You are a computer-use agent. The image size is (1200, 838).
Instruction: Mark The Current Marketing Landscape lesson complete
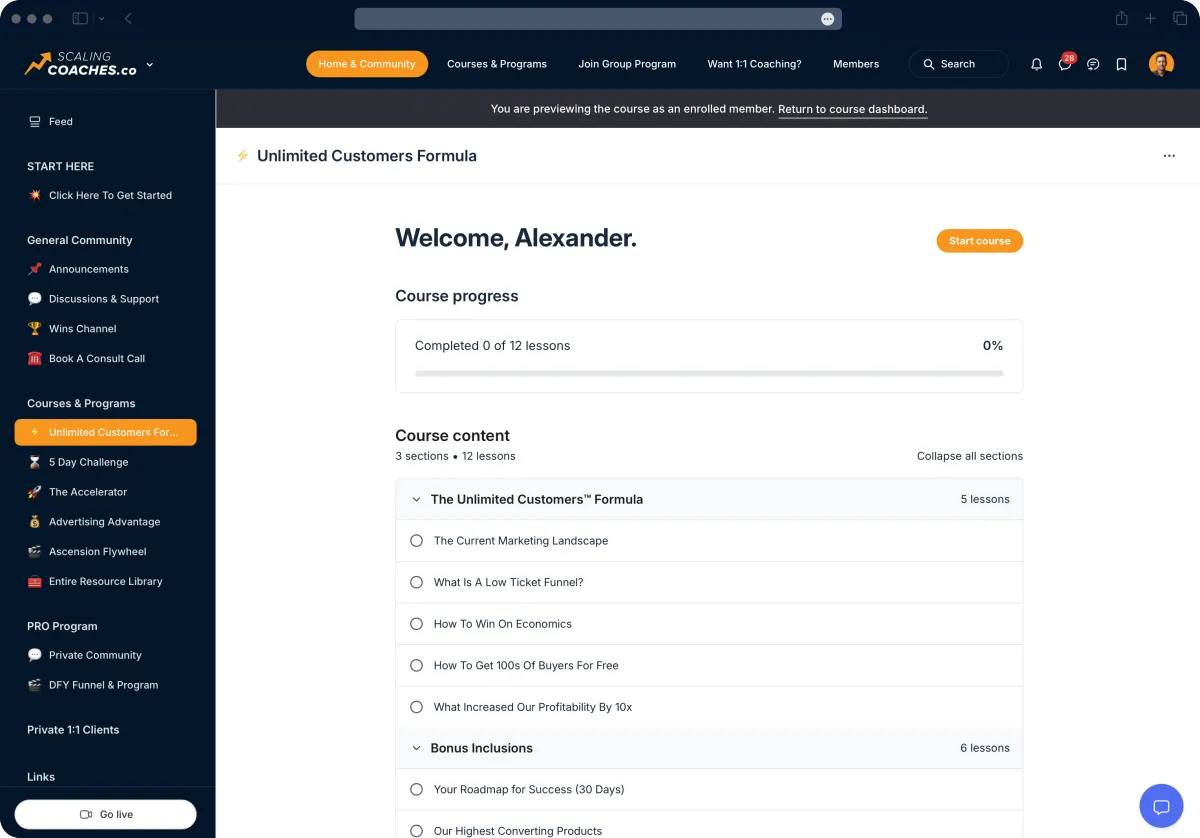pos(417,541)
